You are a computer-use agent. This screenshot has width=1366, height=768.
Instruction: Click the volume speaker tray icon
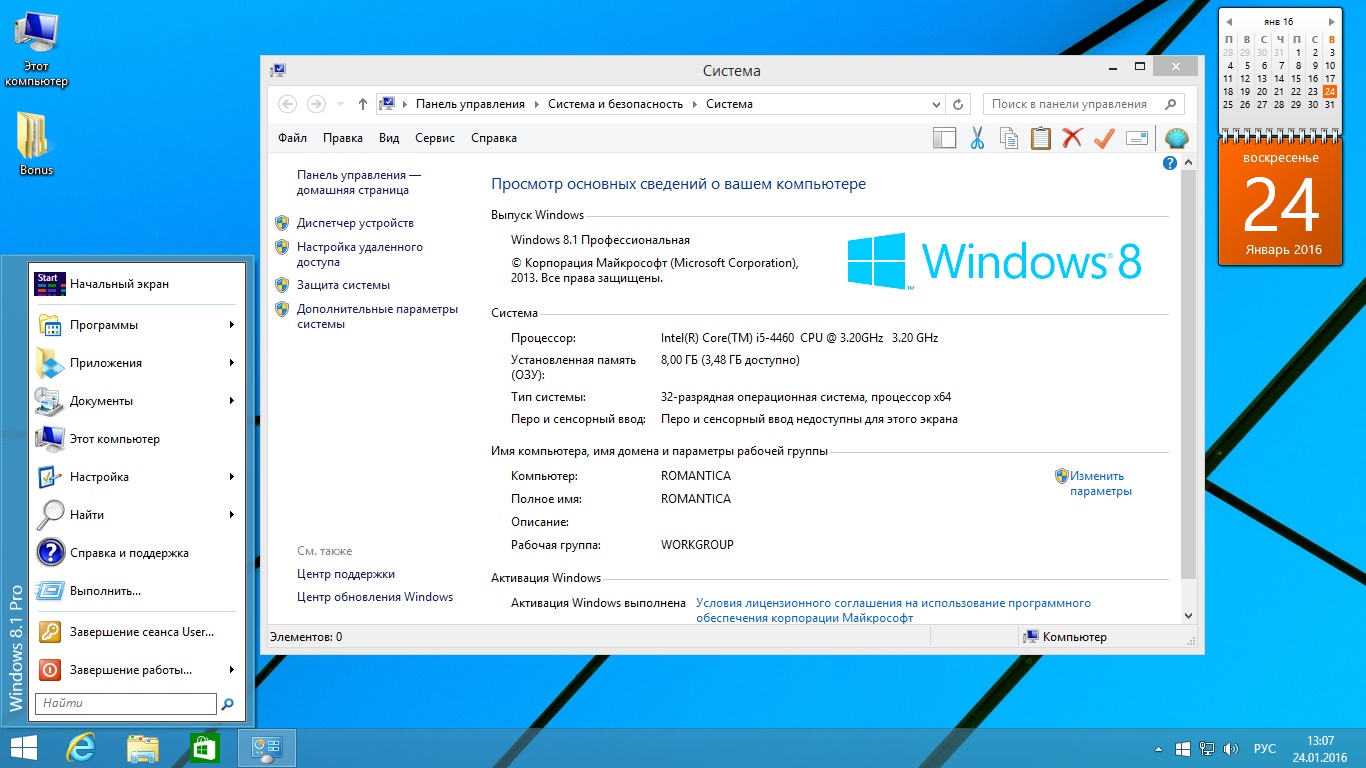click(1233, 749)
